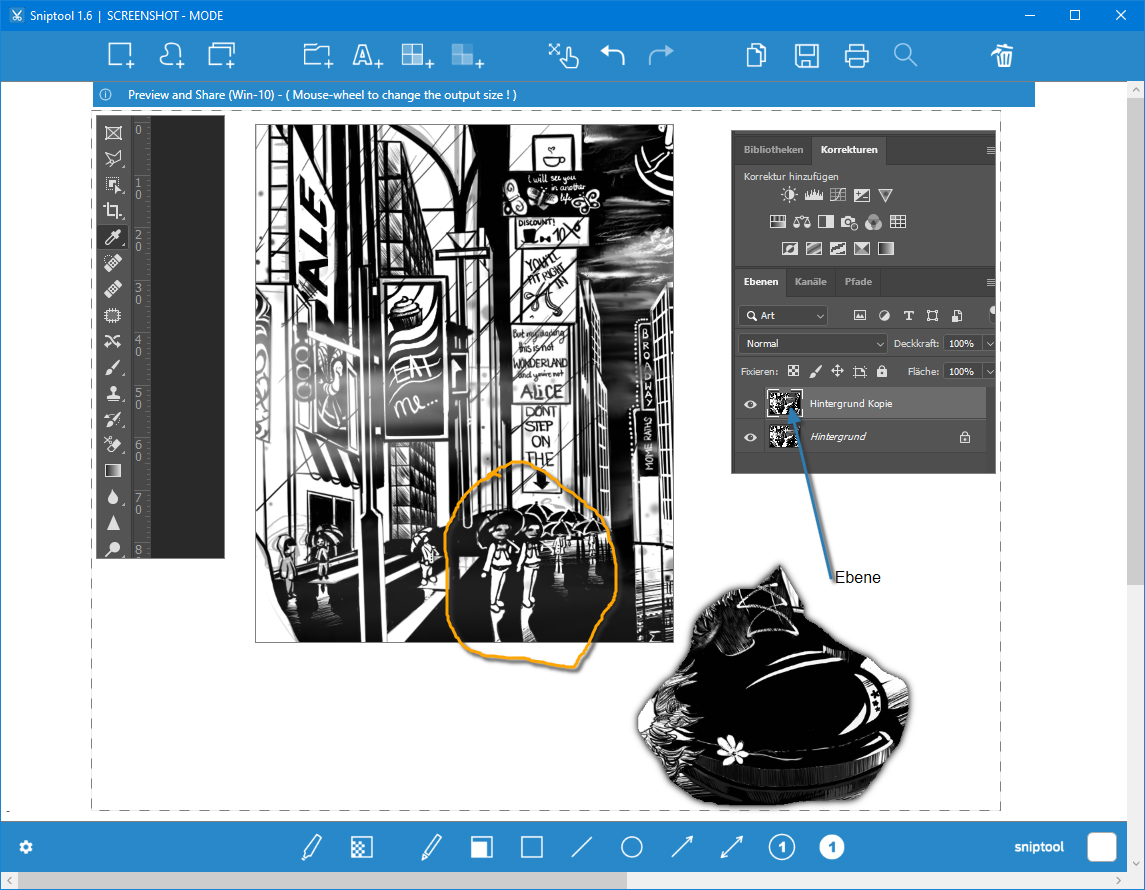
Task: Select the outline rectangle tool
Action: click(x=532, y=847)
